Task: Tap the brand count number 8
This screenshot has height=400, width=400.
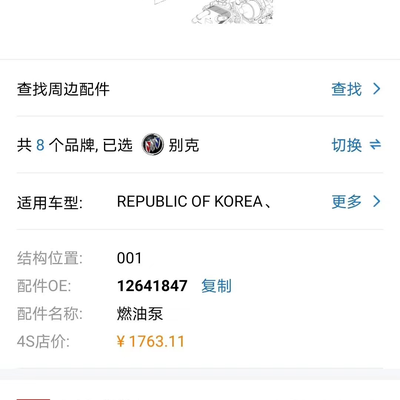Action: pos(40,145)
